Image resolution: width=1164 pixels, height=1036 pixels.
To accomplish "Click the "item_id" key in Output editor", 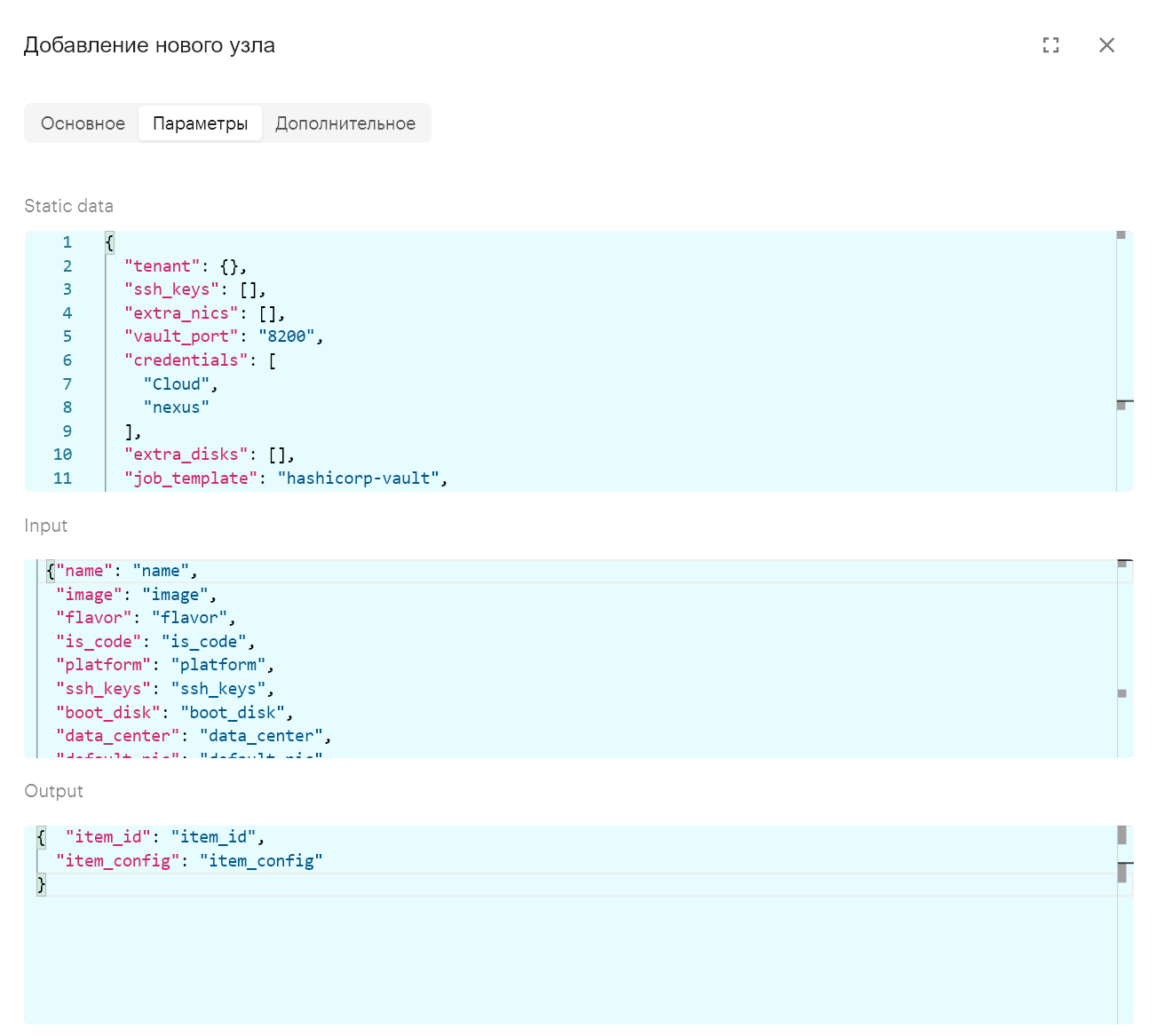I will point(108,837).
